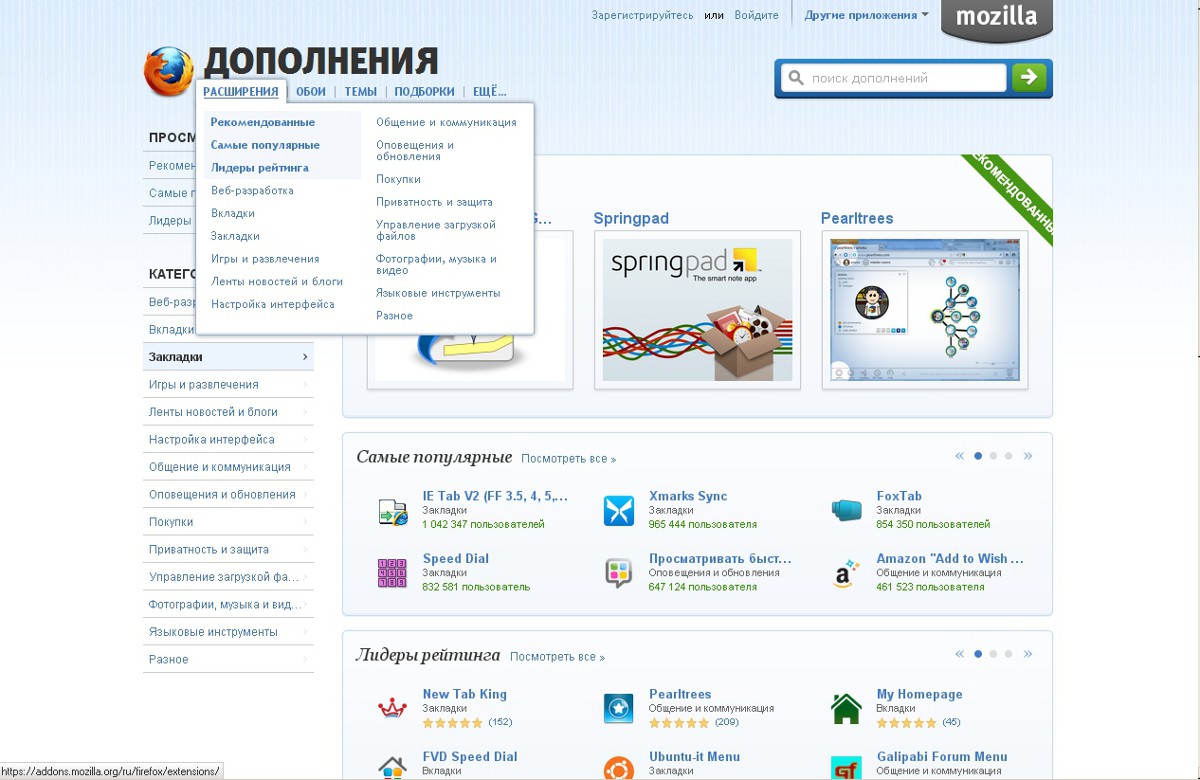Click the Xmarks Sync icon
Image resolution: width=1200 pixels, height=780 pixels.
(619, 510)
